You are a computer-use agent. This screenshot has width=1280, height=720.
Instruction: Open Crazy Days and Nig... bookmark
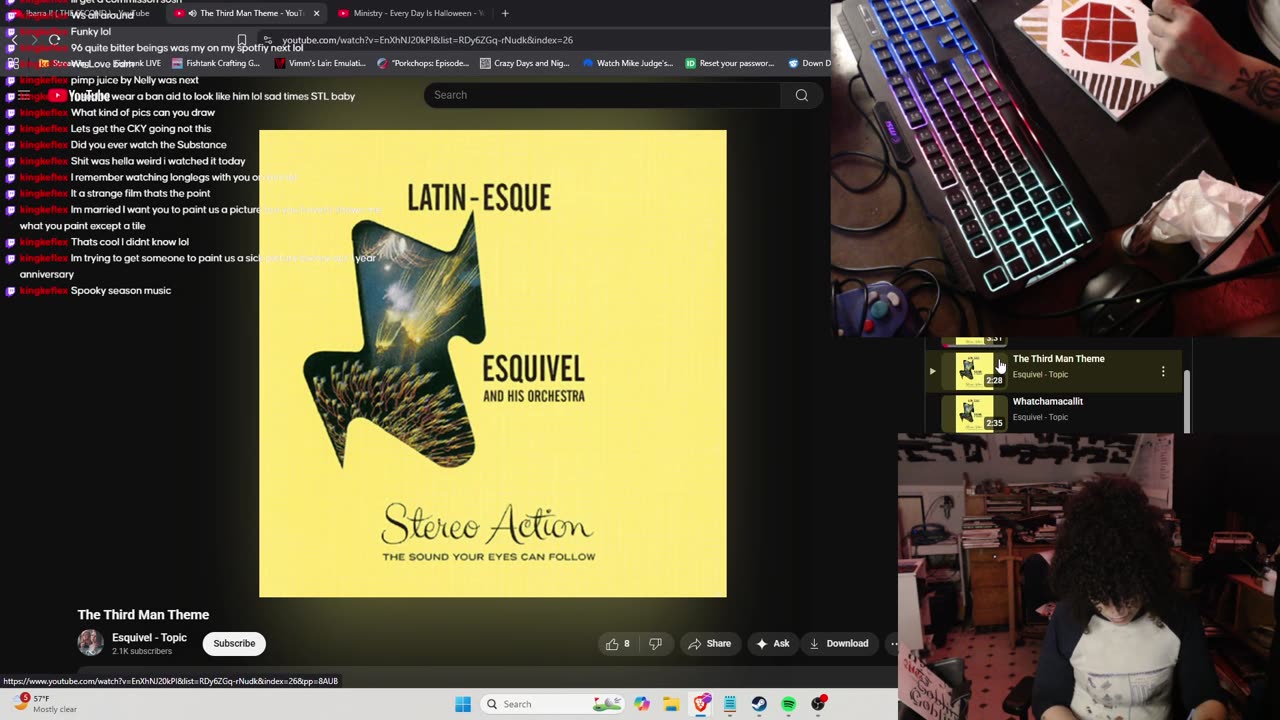[525, 63]
